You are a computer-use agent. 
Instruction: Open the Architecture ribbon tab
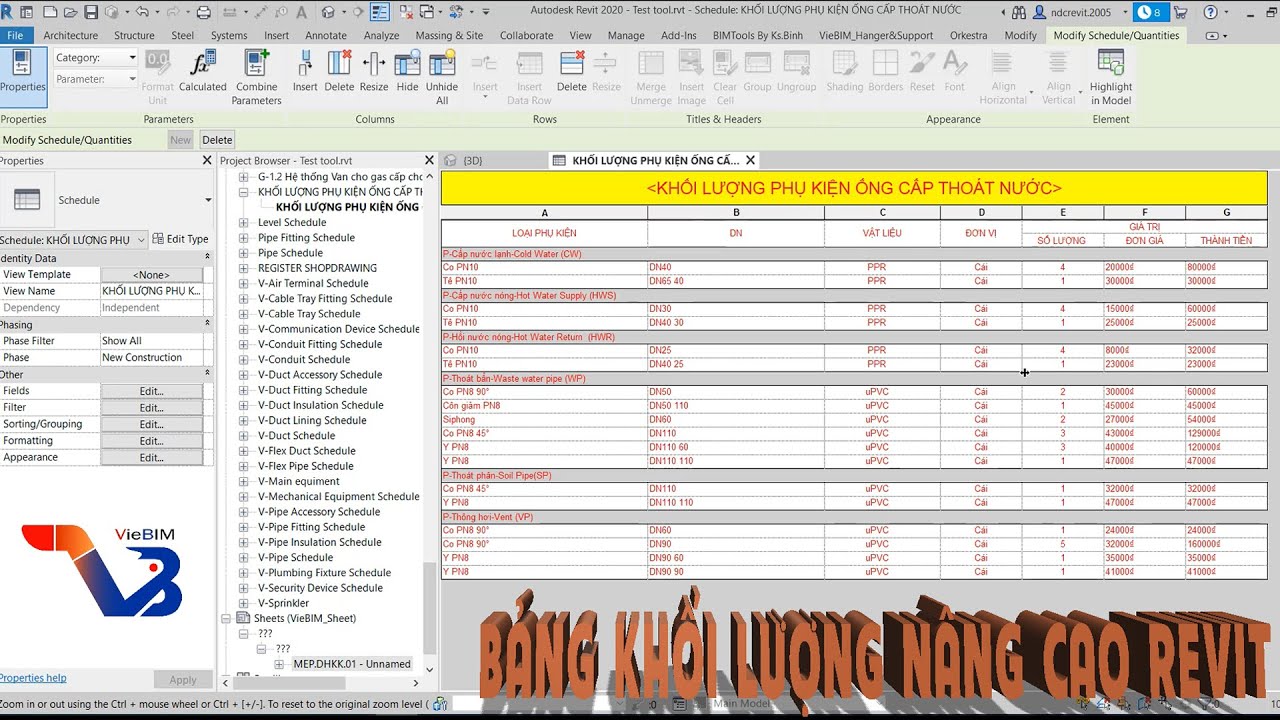point(70,35)
